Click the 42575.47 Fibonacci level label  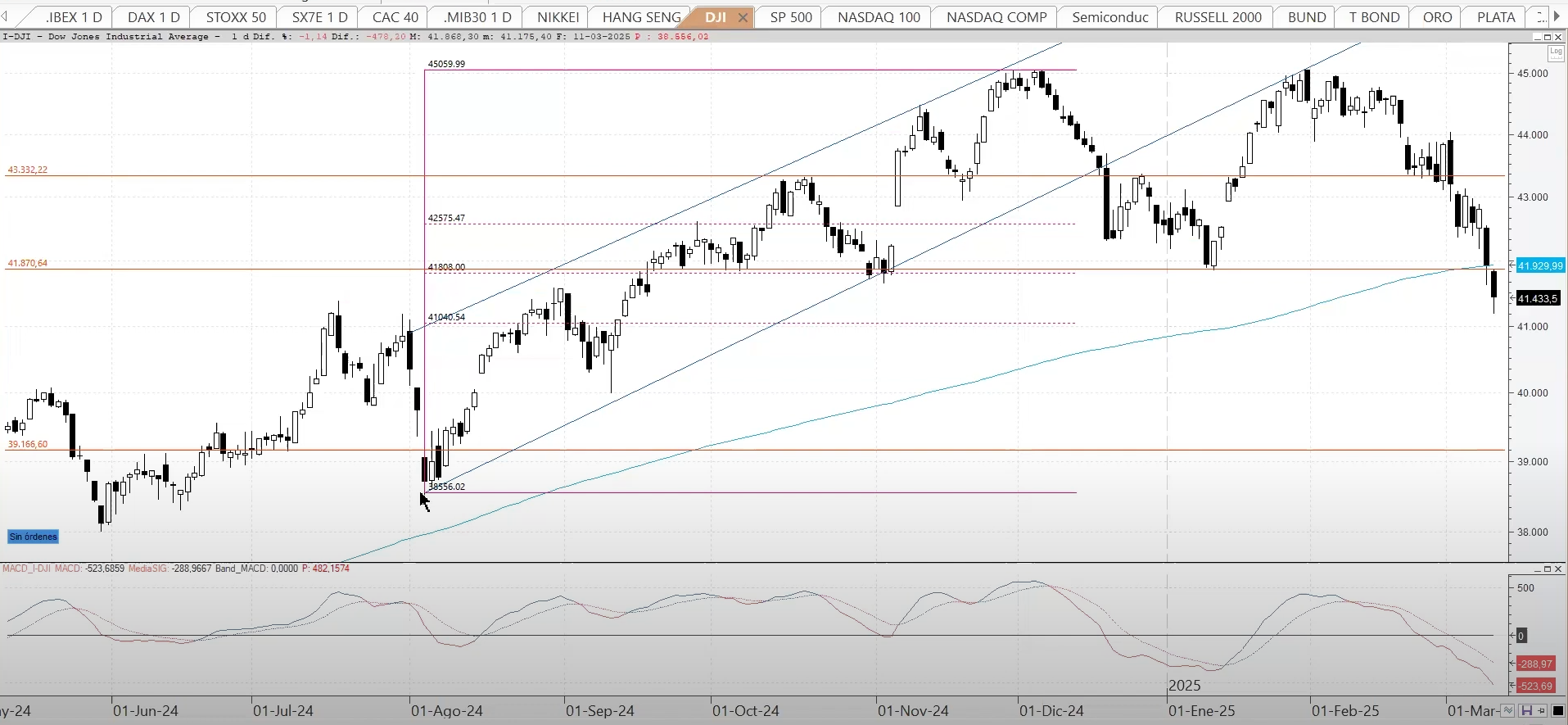446,218
